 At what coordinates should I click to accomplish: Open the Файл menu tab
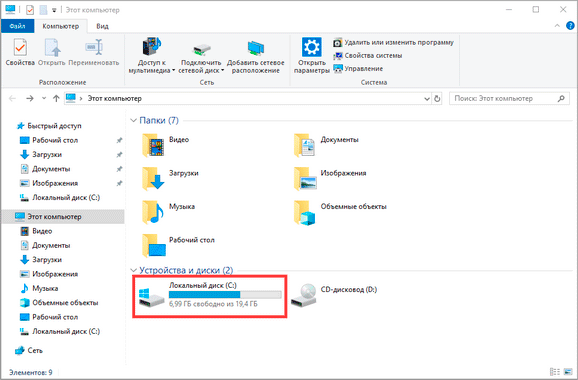tap(17, 26)
